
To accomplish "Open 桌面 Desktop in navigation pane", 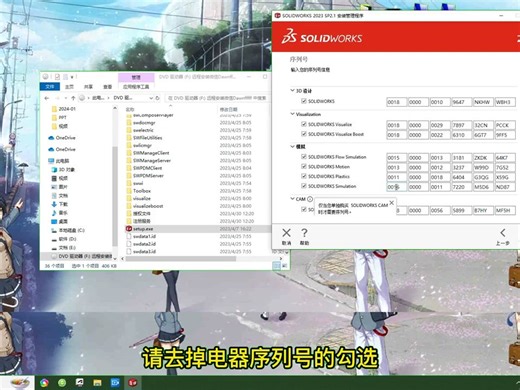I will [59, 221].
